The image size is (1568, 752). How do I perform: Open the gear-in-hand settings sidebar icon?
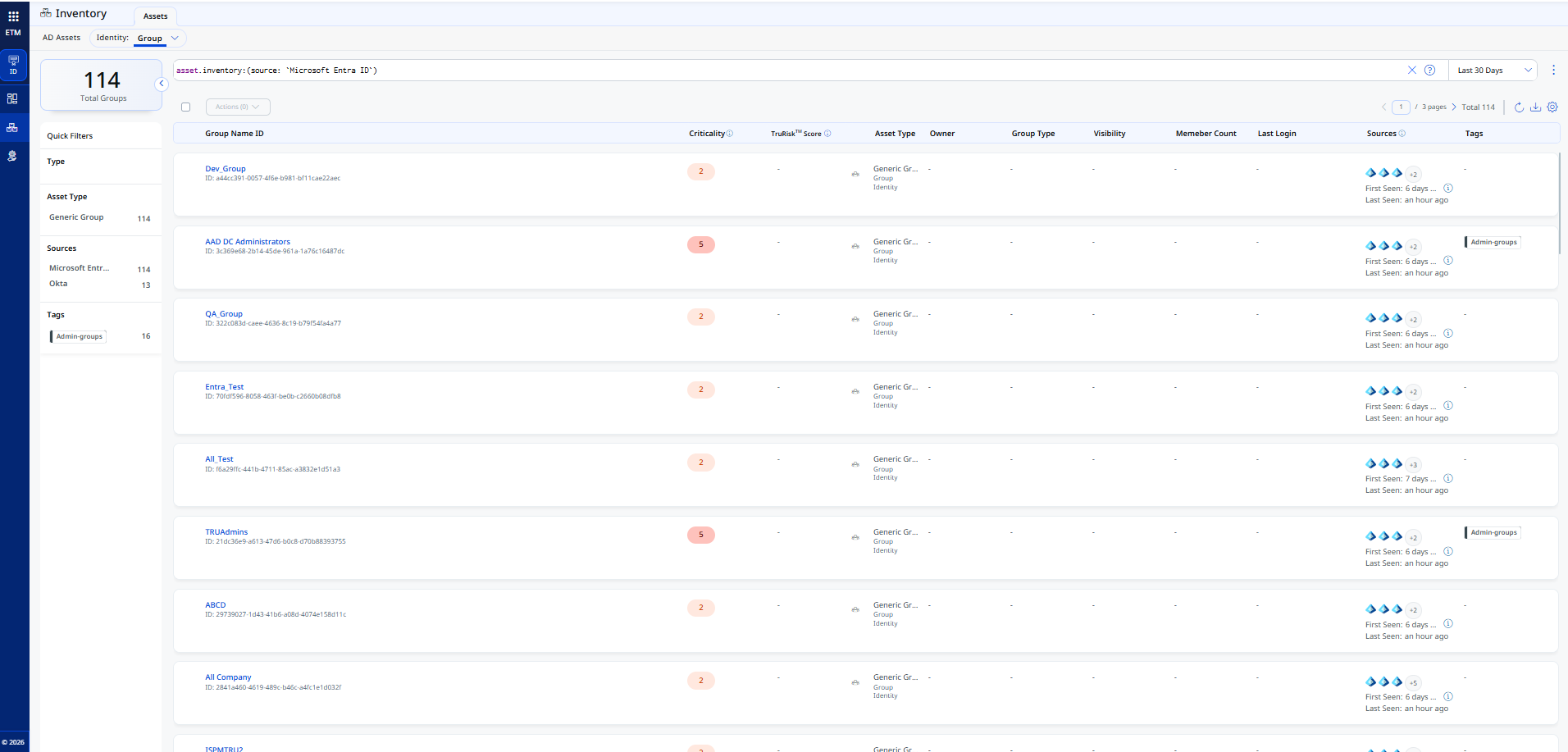[12, 156]
